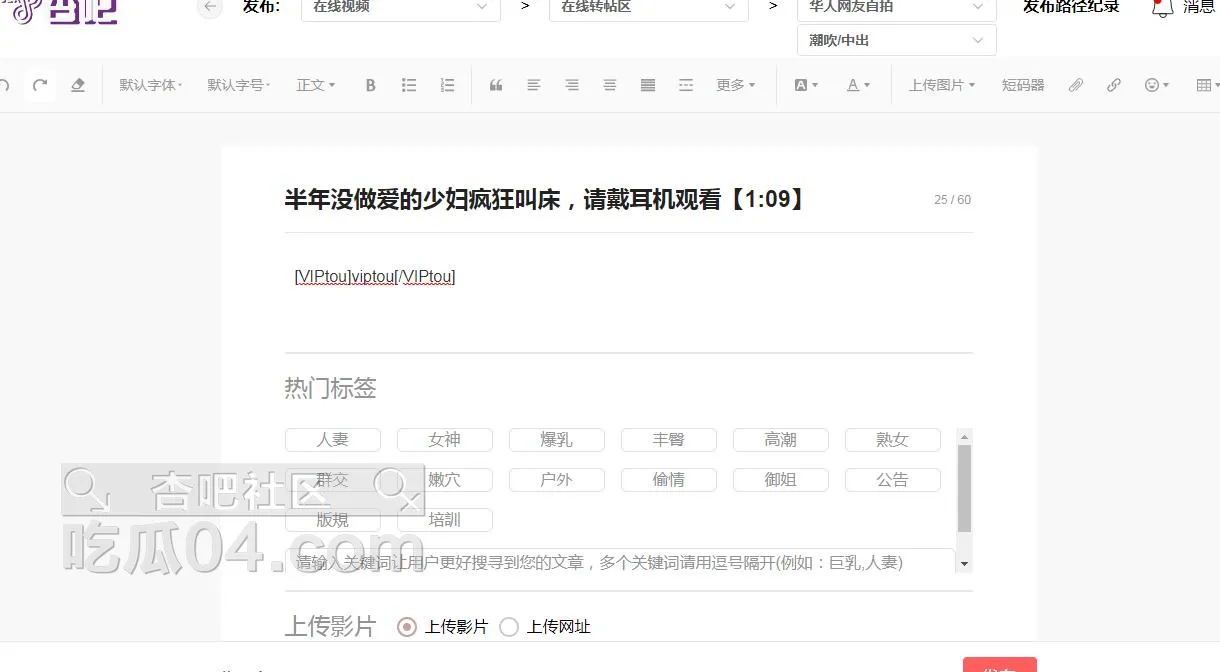Select the 上传影片 radio button
This screenshot has width=1220, height=672.
click(x=407, y=627)
